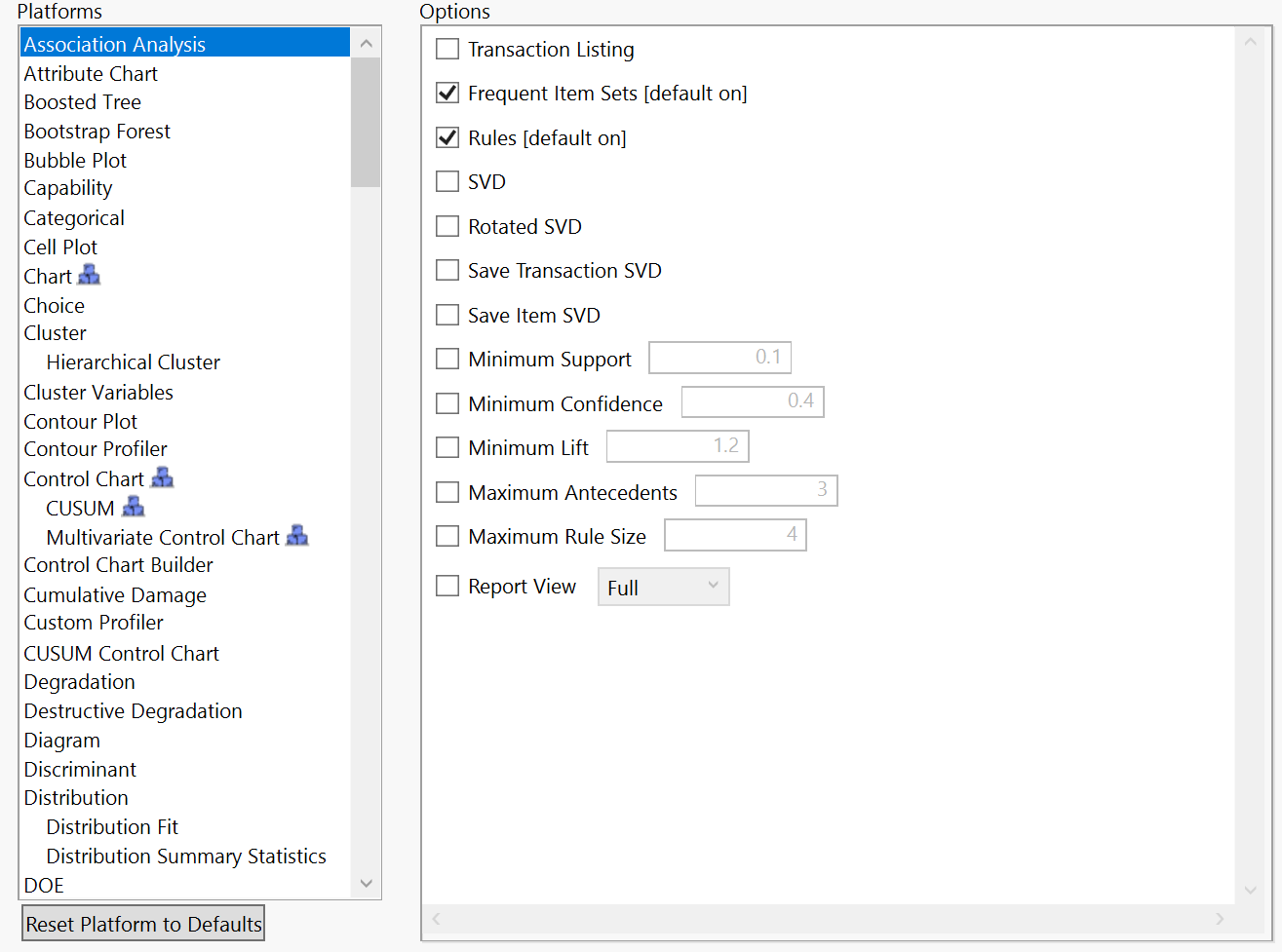Click the Maximum Rule Size value field
This screenshot has height=952, width=1282.
735,534
